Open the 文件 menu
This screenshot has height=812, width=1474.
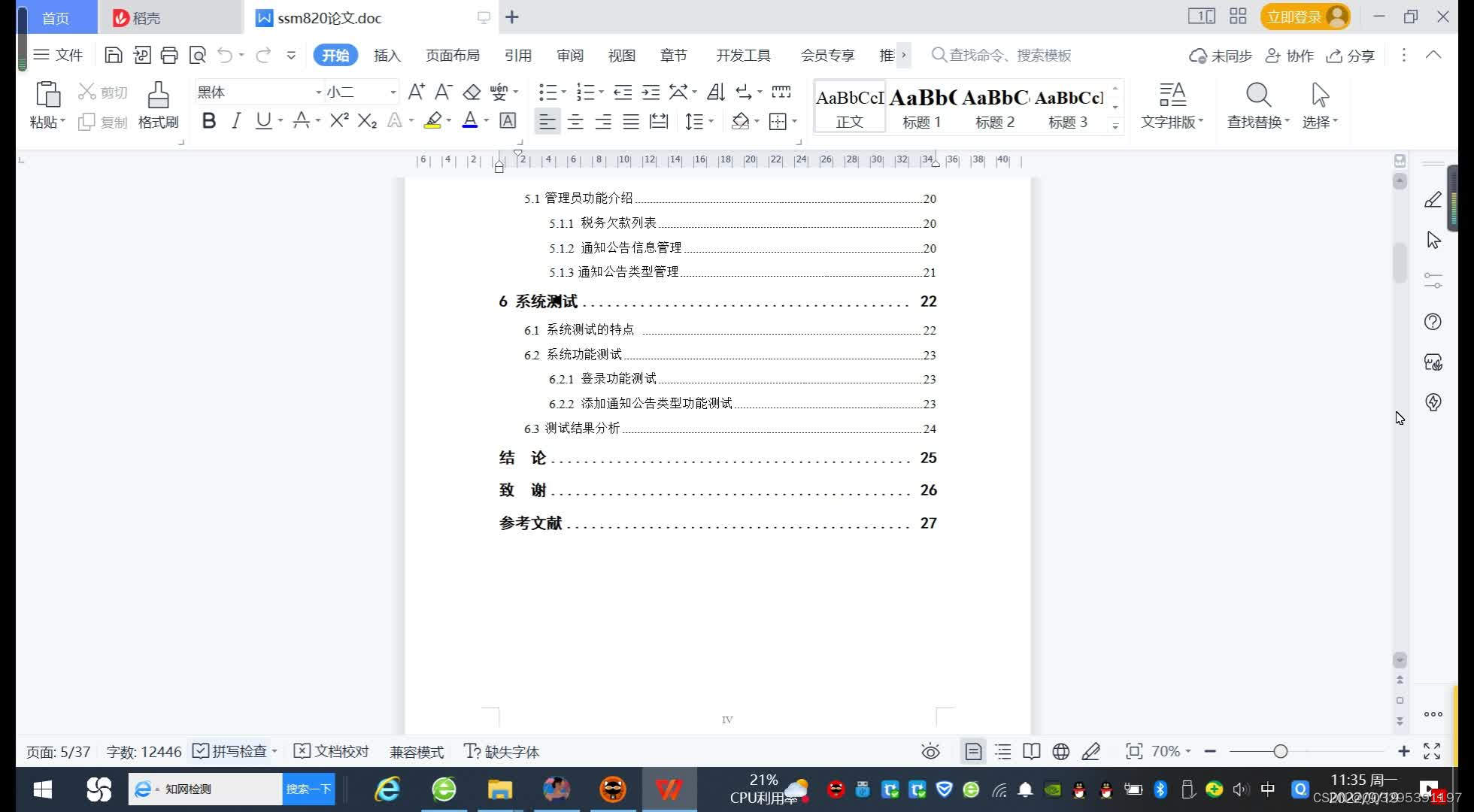[x=59, y=55]
